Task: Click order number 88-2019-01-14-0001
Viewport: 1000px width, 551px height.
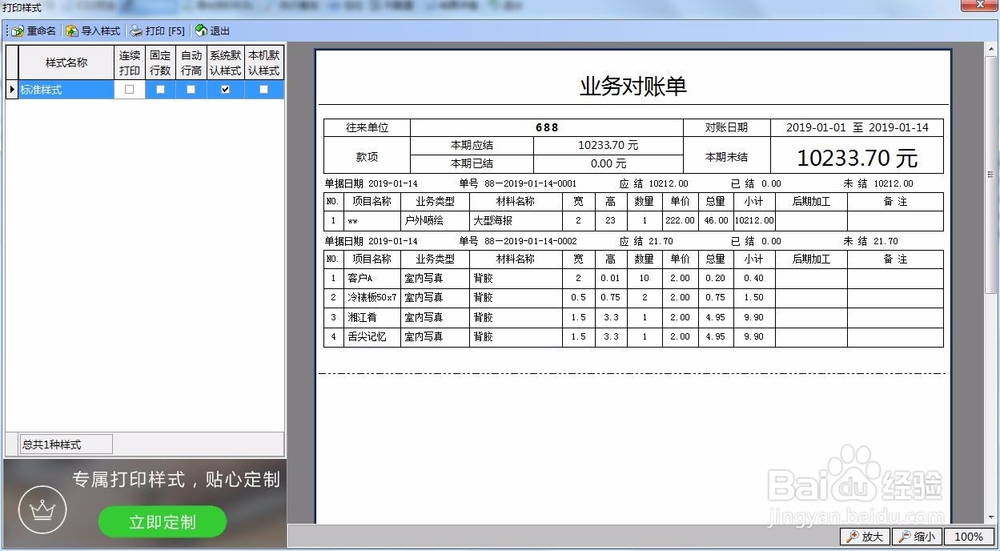Action: pos(531,184)
